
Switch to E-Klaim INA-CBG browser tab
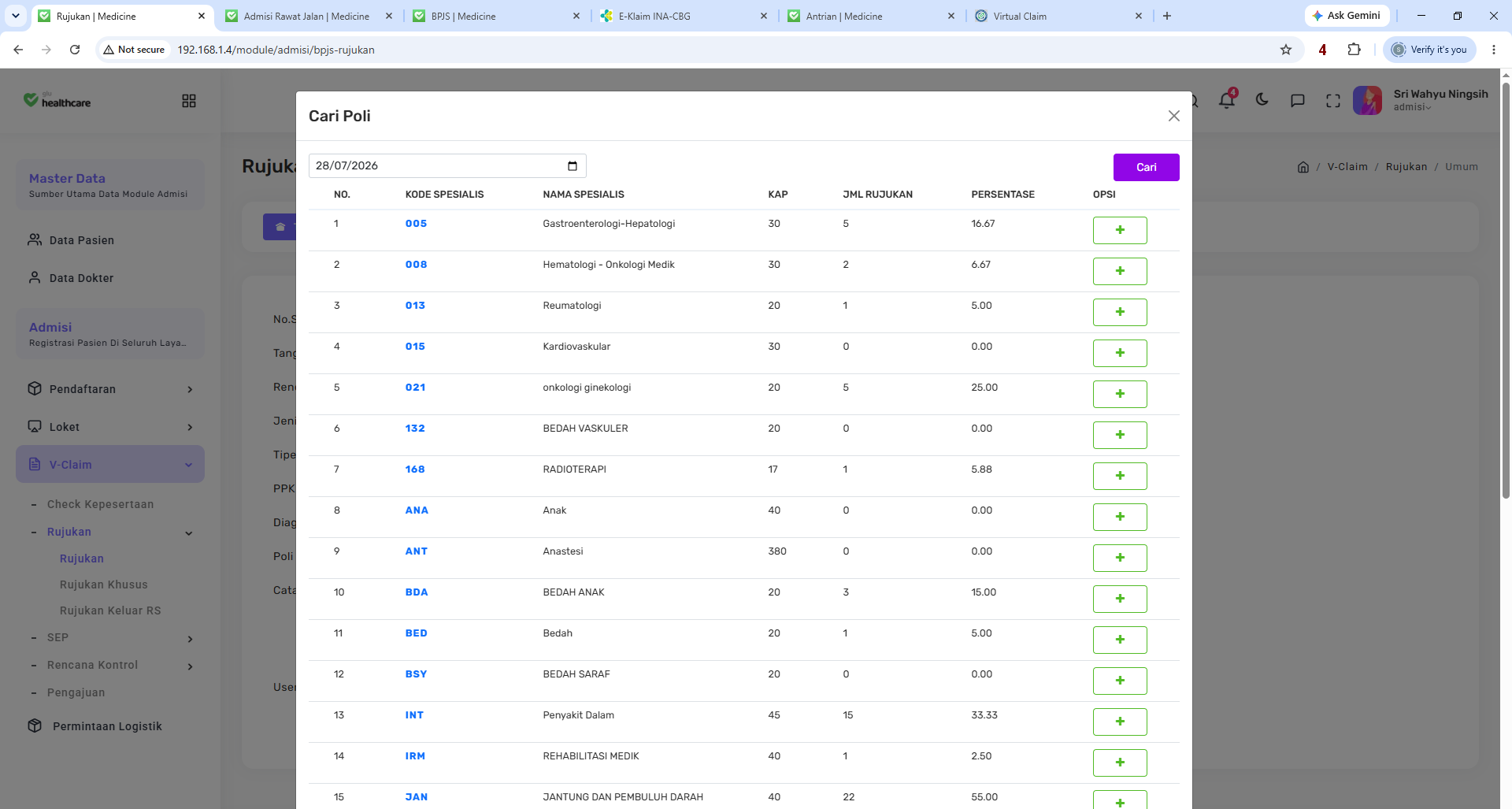[684, 16]
